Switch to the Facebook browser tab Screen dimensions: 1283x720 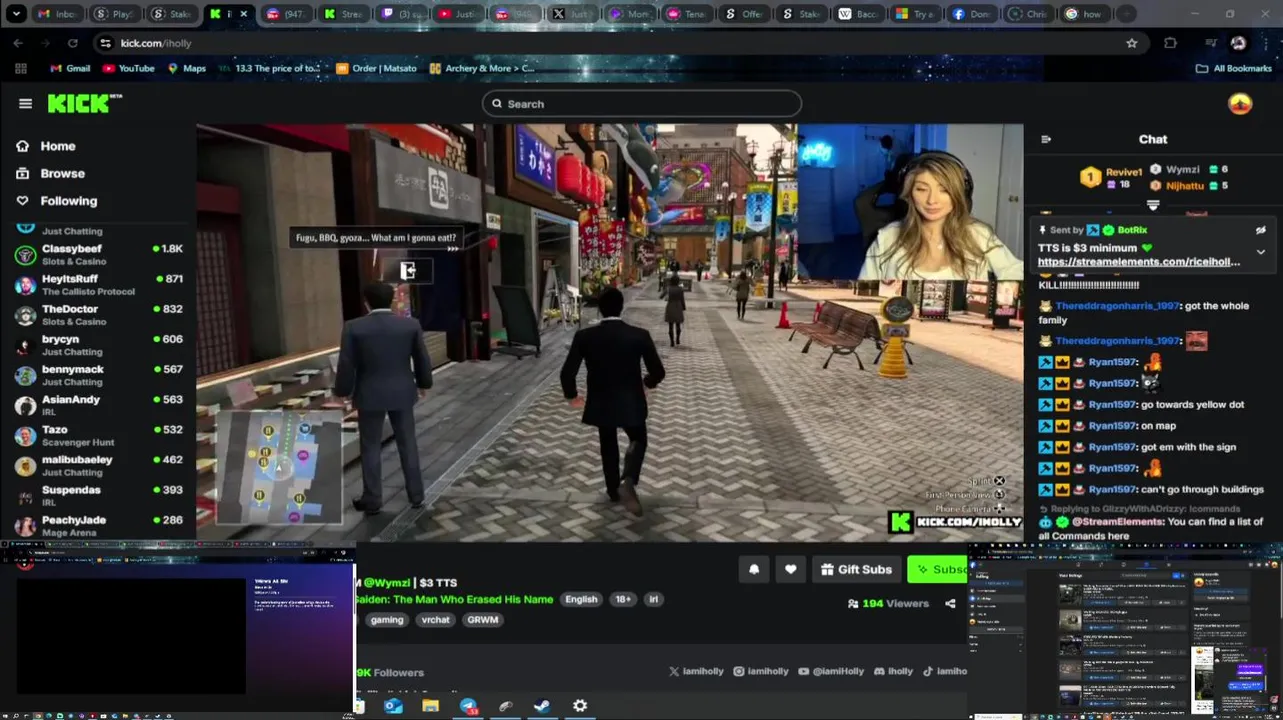(971, 14)
